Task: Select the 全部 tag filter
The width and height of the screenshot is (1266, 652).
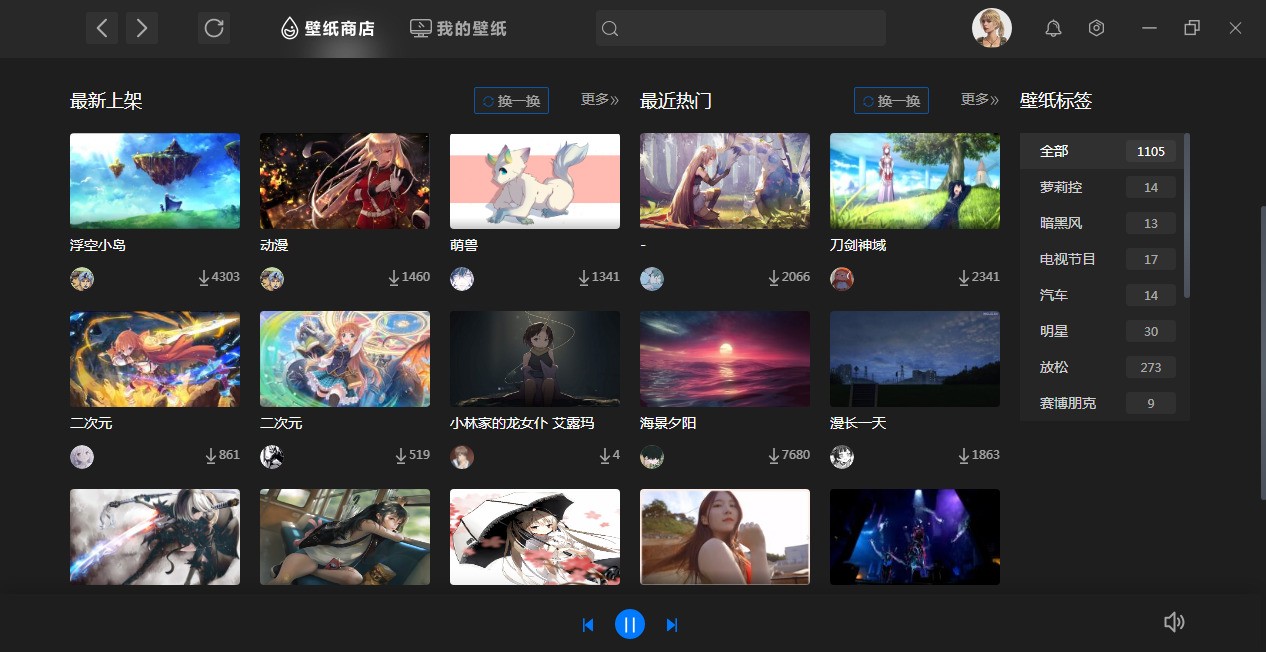Action: pos(1101,151)
